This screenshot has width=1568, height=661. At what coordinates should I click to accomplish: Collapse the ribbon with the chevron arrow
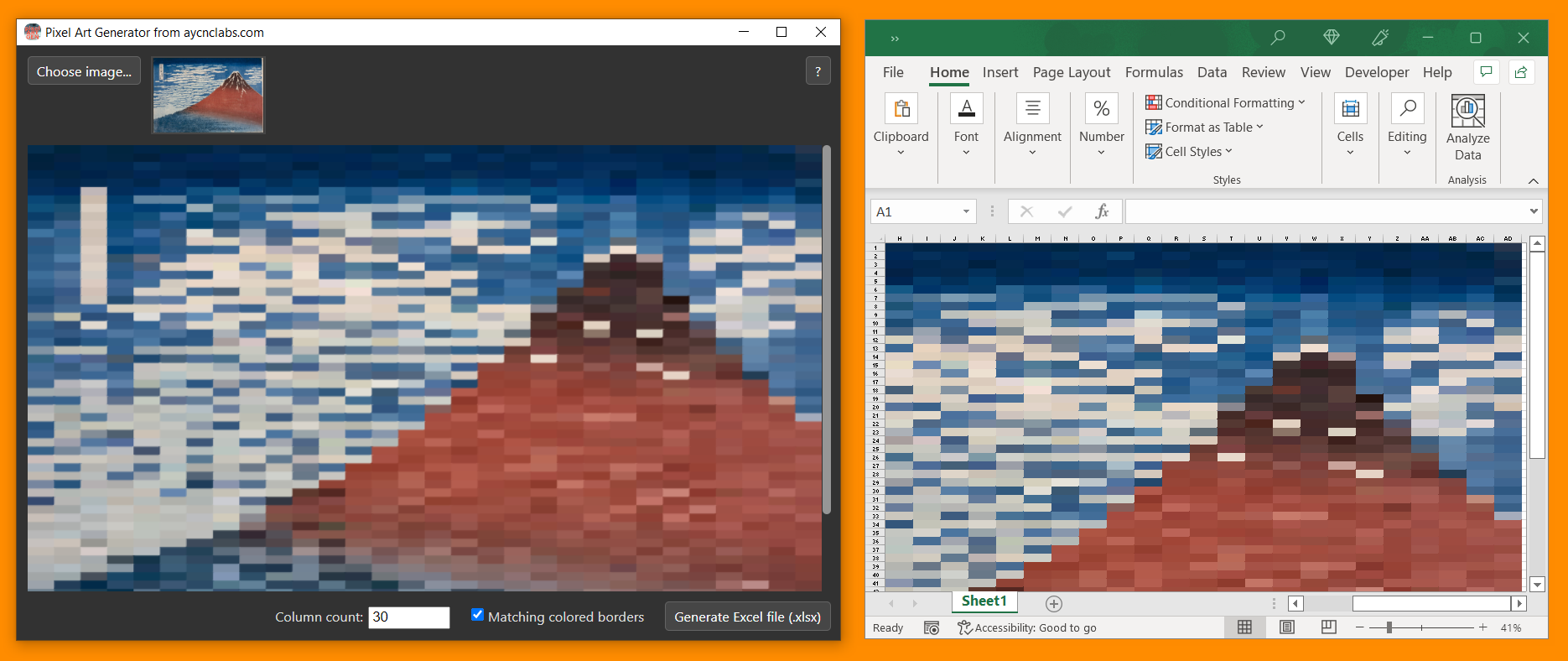pos(1533,180)
